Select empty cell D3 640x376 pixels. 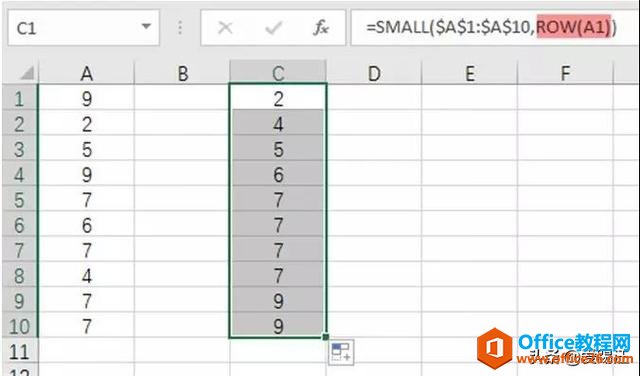tap(373, 149)
